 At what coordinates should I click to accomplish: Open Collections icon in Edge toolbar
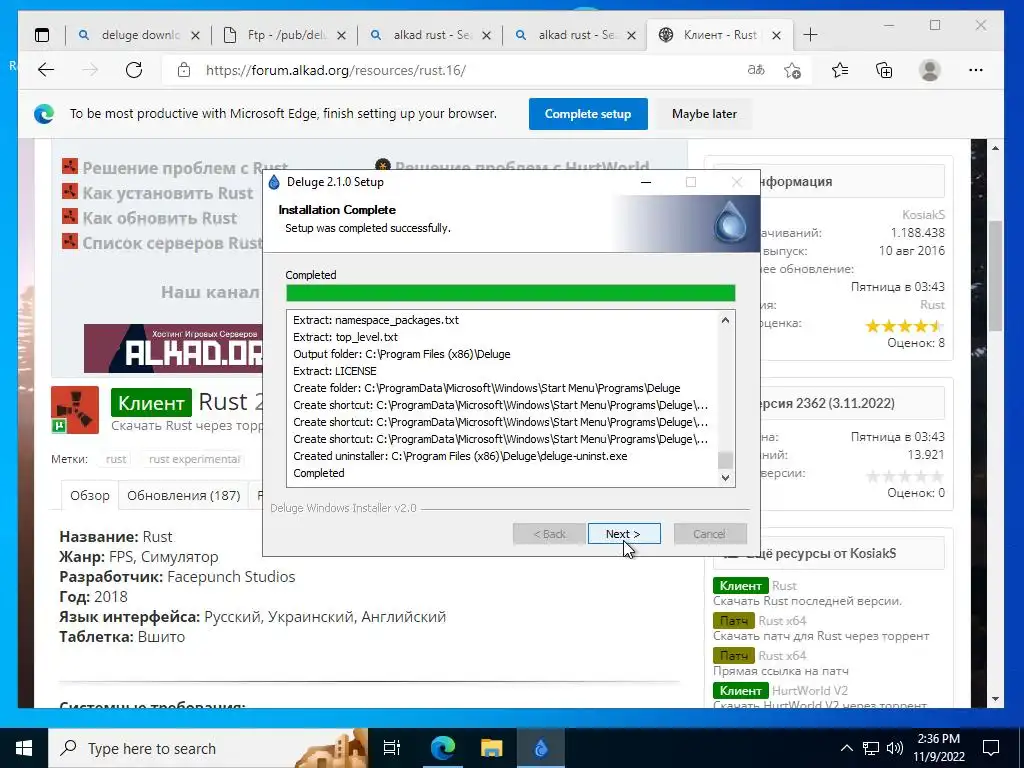(884, 70)
